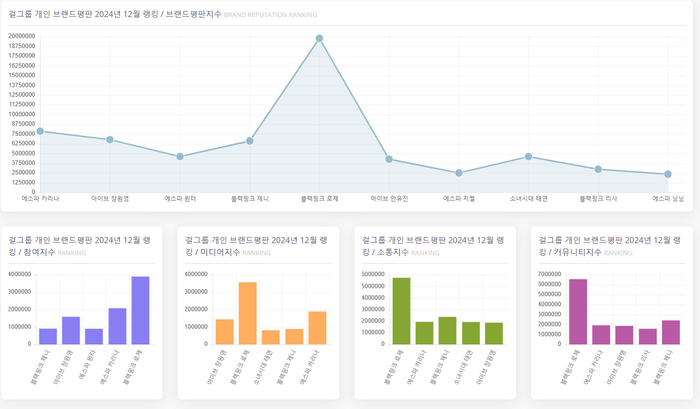This screenshot has height=409, width=700.
Task: Click 에스파 지젤 x-axis label
Action: pyautogui.click(x=459, y=199)
